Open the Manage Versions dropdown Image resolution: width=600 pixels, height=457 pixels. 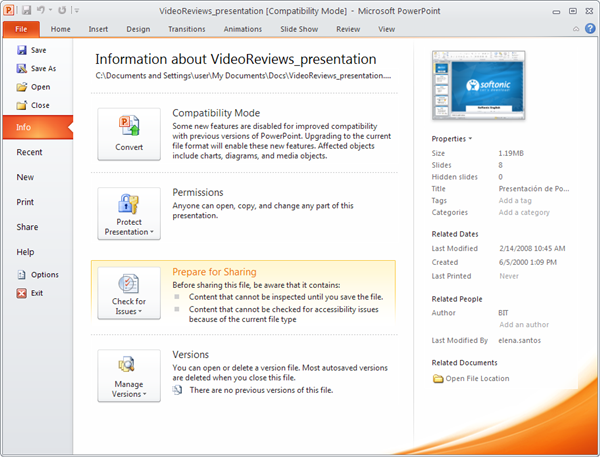129,376
